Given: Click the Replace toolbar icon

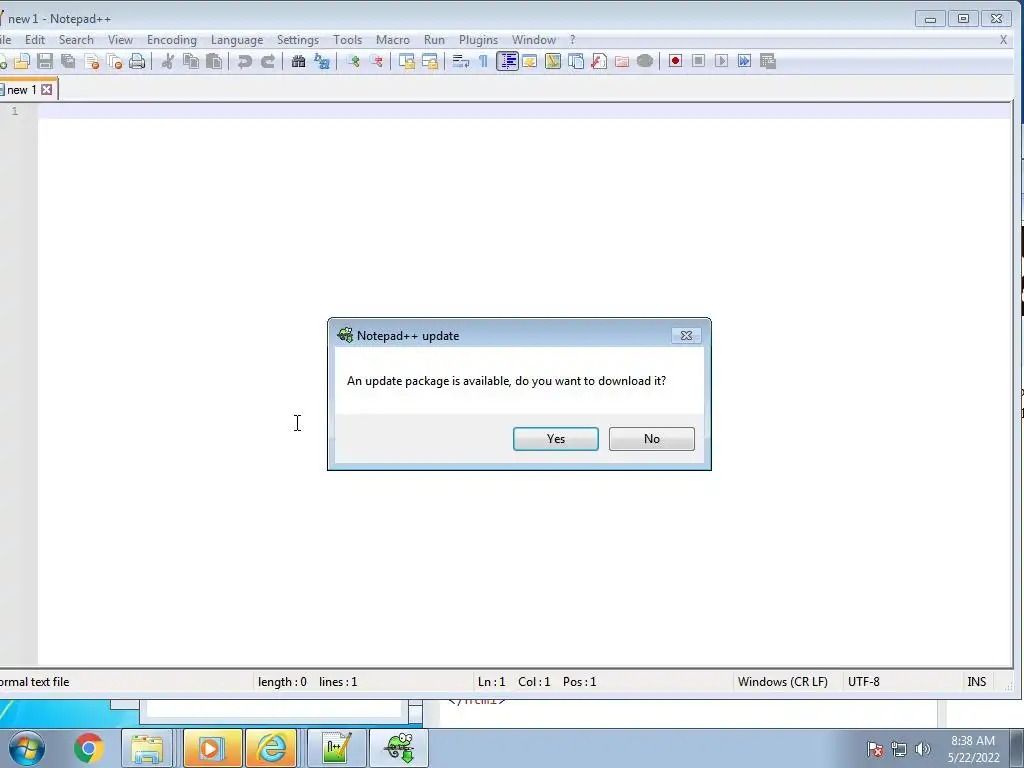Looking at the screenshot, I should click(322, 61).
